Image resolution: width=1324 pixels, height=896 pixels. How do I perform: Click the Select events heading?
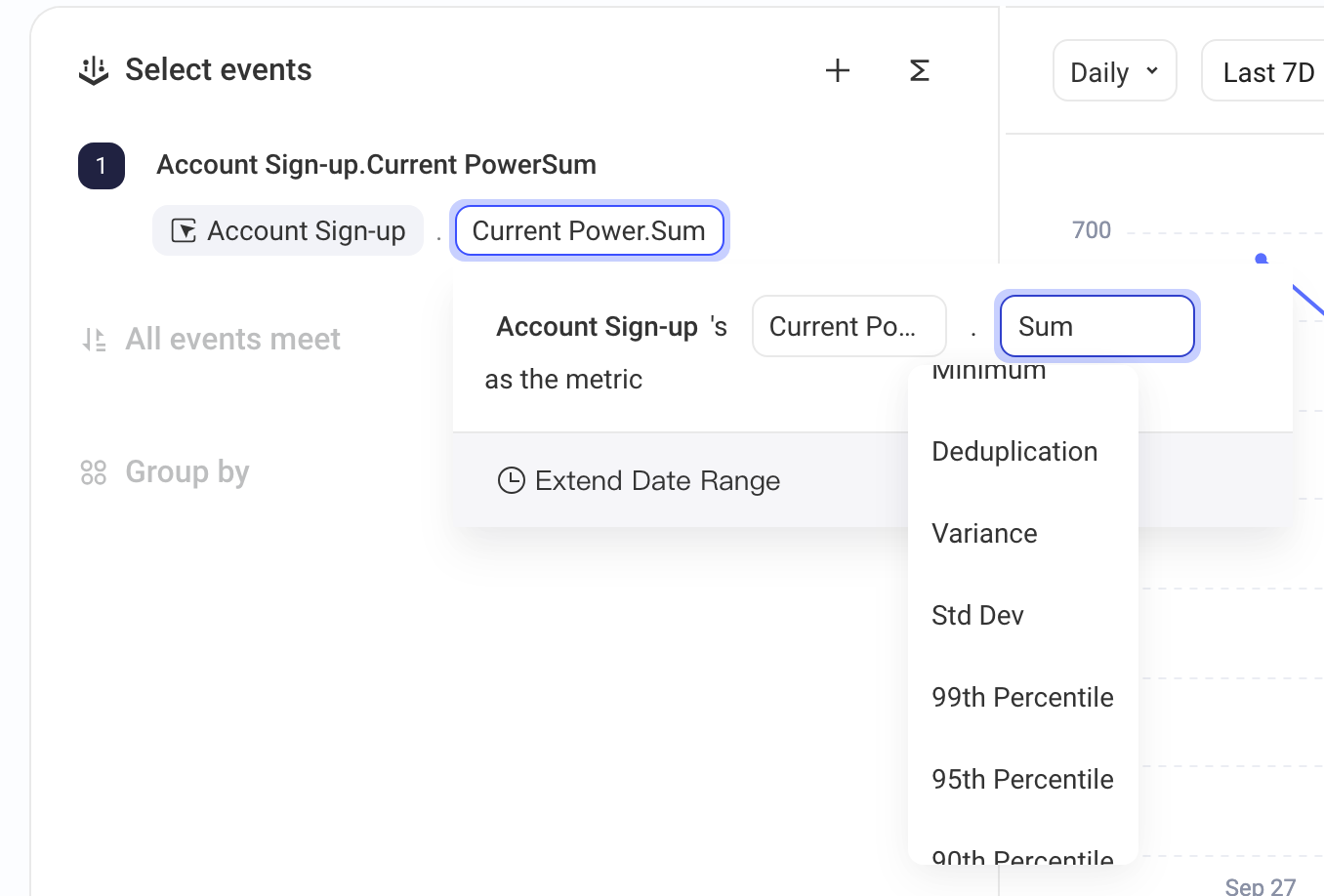pyautogui.click(x=219, y=69)
